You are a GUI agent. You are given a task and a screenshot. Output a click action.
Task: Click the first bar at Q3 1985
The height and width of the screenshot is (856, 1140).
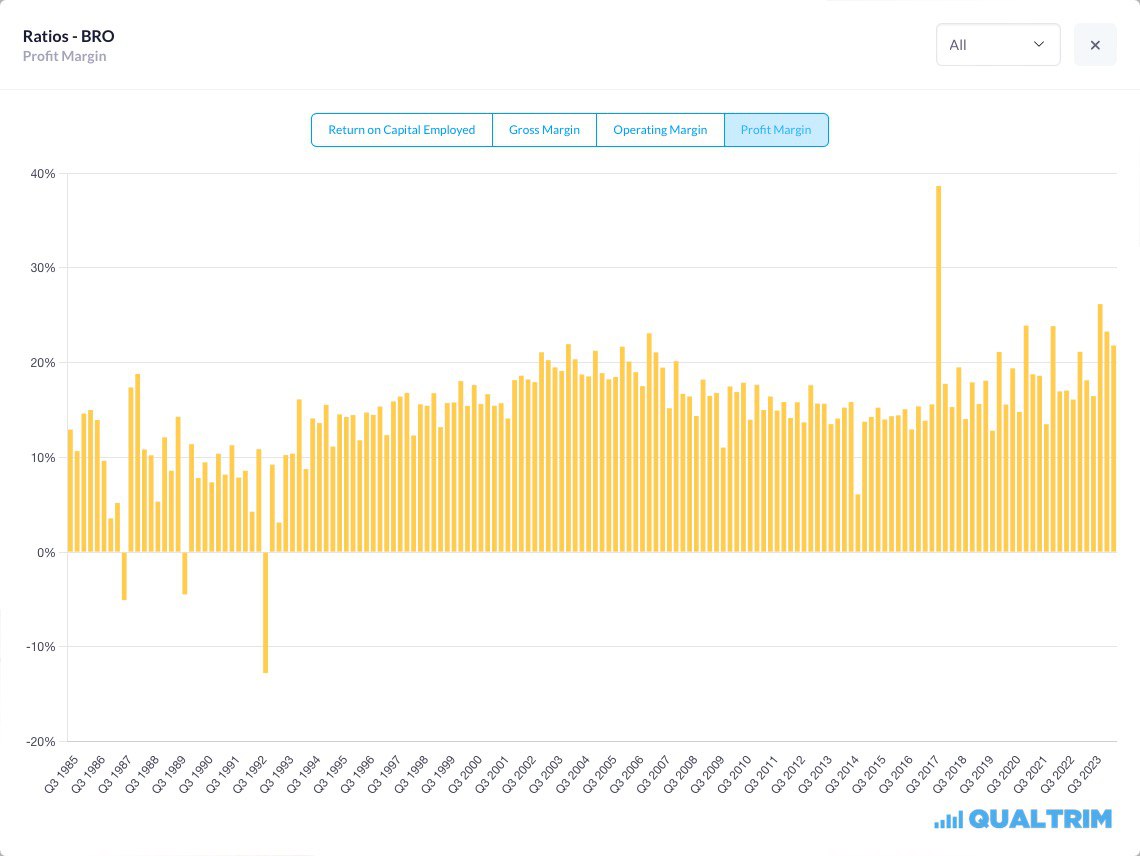[70, 490]
